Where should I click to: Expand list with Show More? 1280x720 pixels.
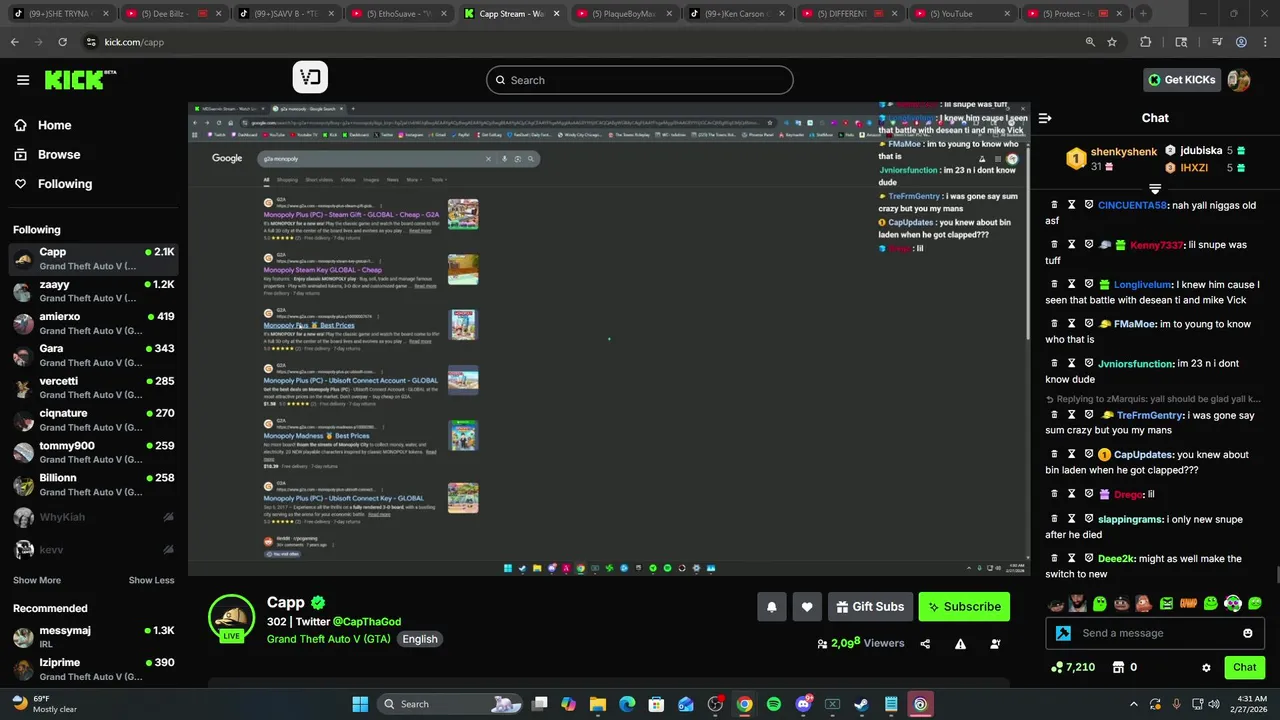(37, 580)
